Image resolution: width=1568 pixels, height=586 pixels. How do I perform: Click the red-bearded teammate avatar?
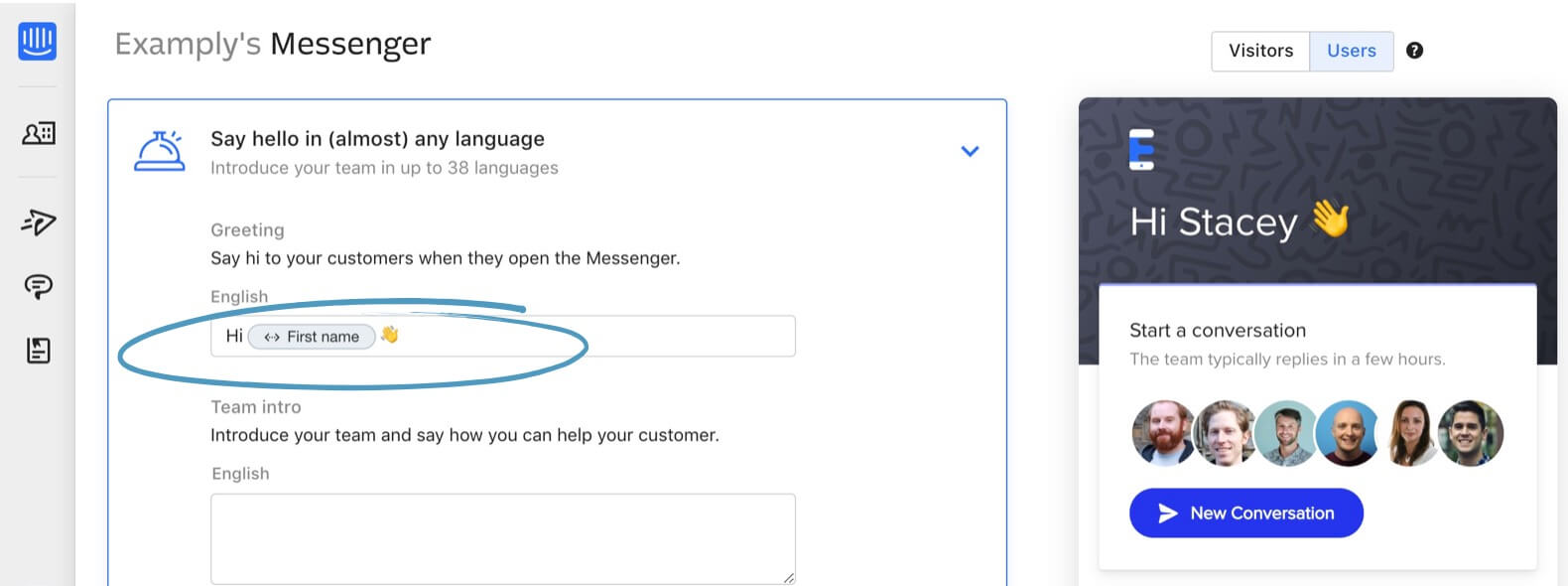coord(1162,434)
